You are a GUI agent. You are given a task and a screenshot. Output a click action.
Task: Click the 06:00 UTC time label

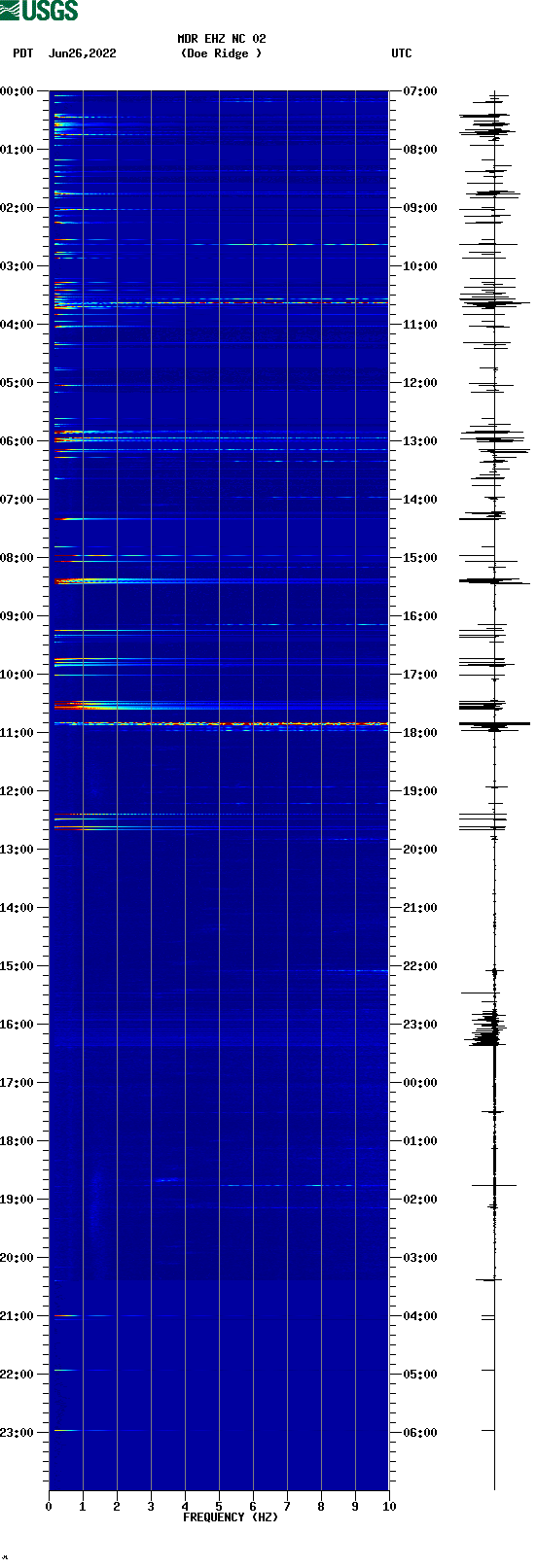click(x=420, y=1433)
